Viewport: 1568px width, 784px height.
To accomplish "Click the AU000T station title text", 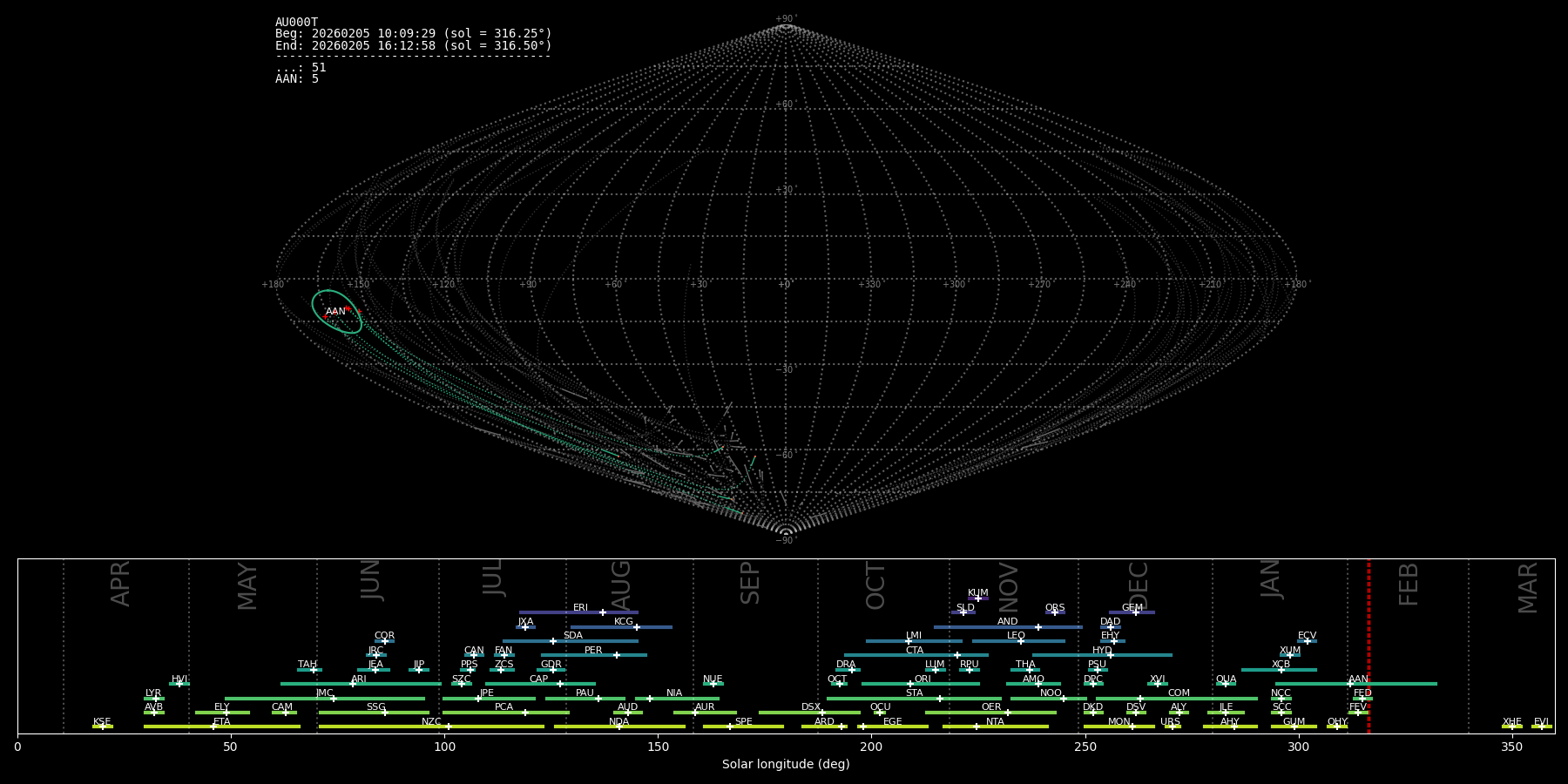I will [296, 23].
